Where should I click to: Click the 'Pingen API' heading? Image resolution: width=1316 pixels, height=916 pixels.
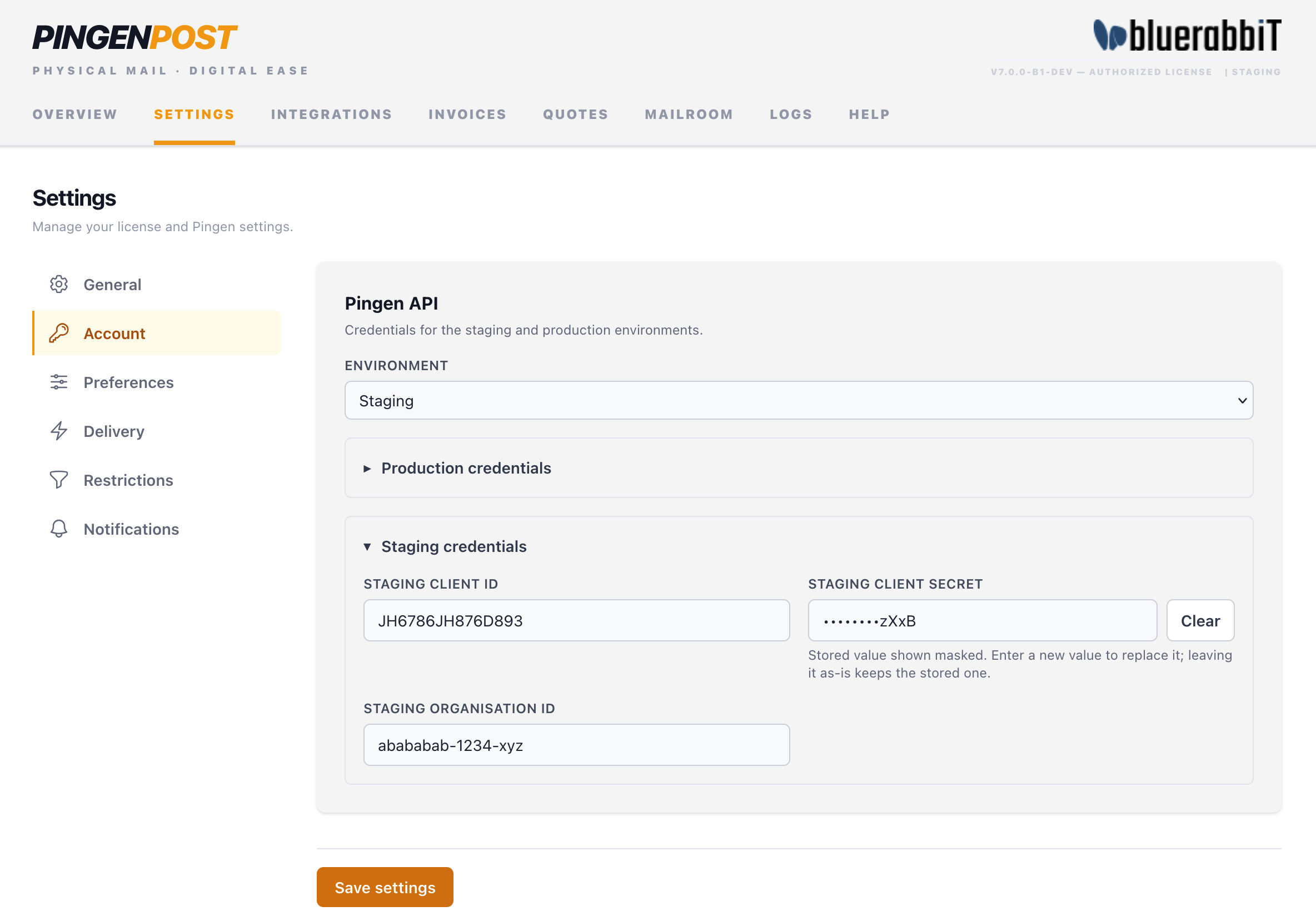(x=391, y=303)
